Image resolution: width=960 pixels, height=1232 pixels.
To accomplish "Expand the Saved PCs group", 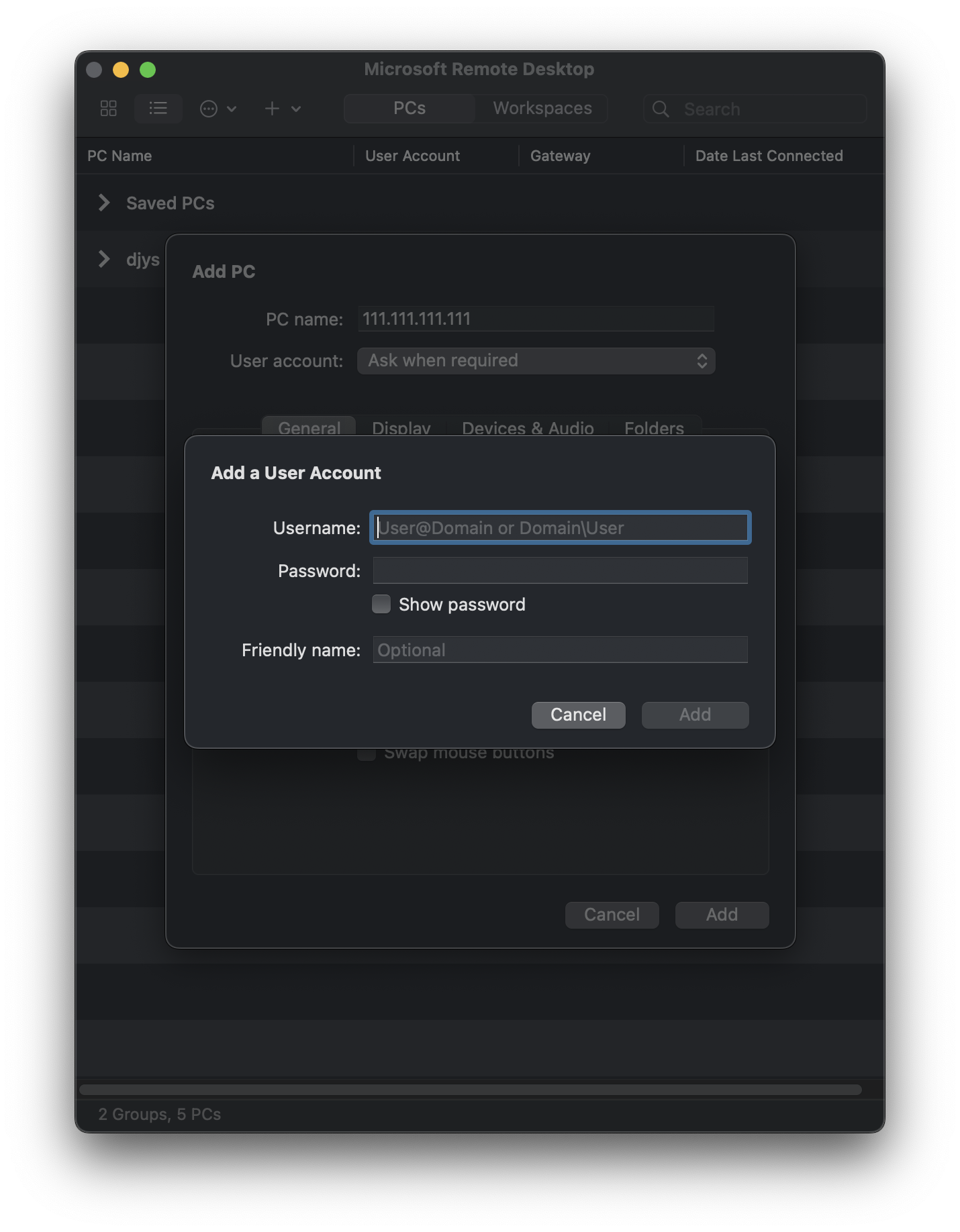I will (104, 203).
